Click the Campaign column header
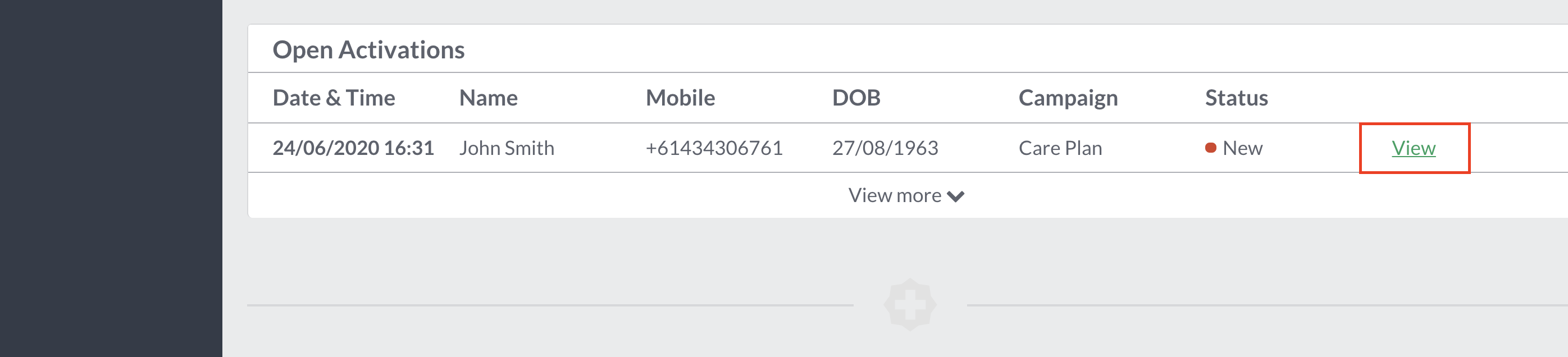 tap(1068, 98)
